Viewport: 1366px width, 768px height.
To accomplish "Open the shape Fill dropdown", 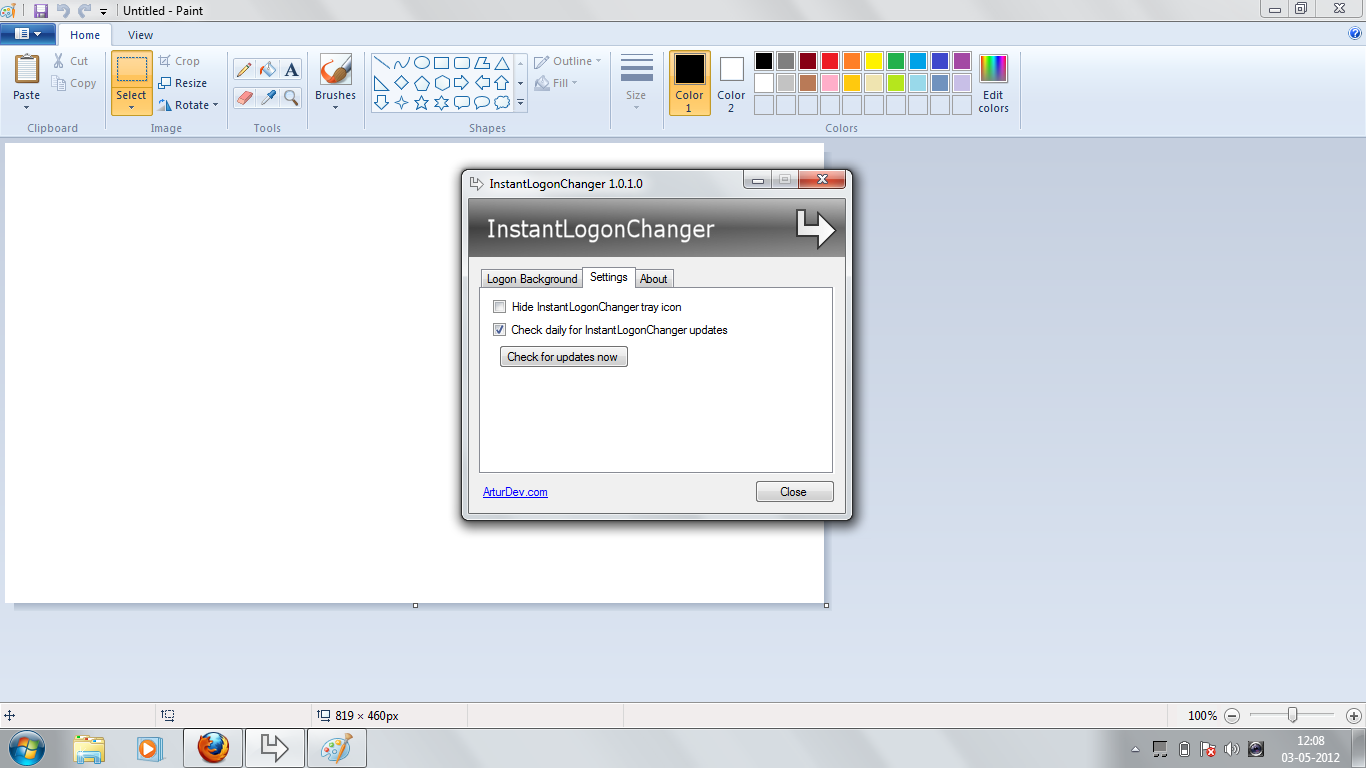I will pyautogui.click(x=557, y=83).
